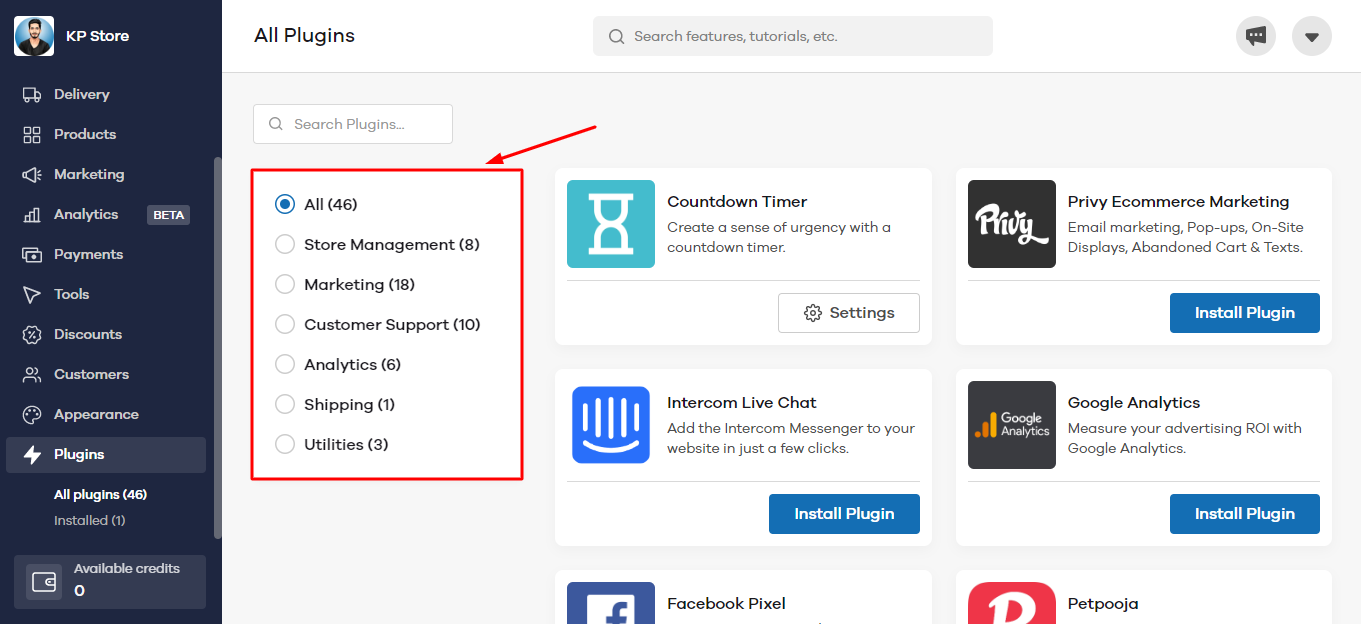Screen dimensions: 1361x624
Task: Expand the account dropdown arrow in header
Action: pos(1312,37)
